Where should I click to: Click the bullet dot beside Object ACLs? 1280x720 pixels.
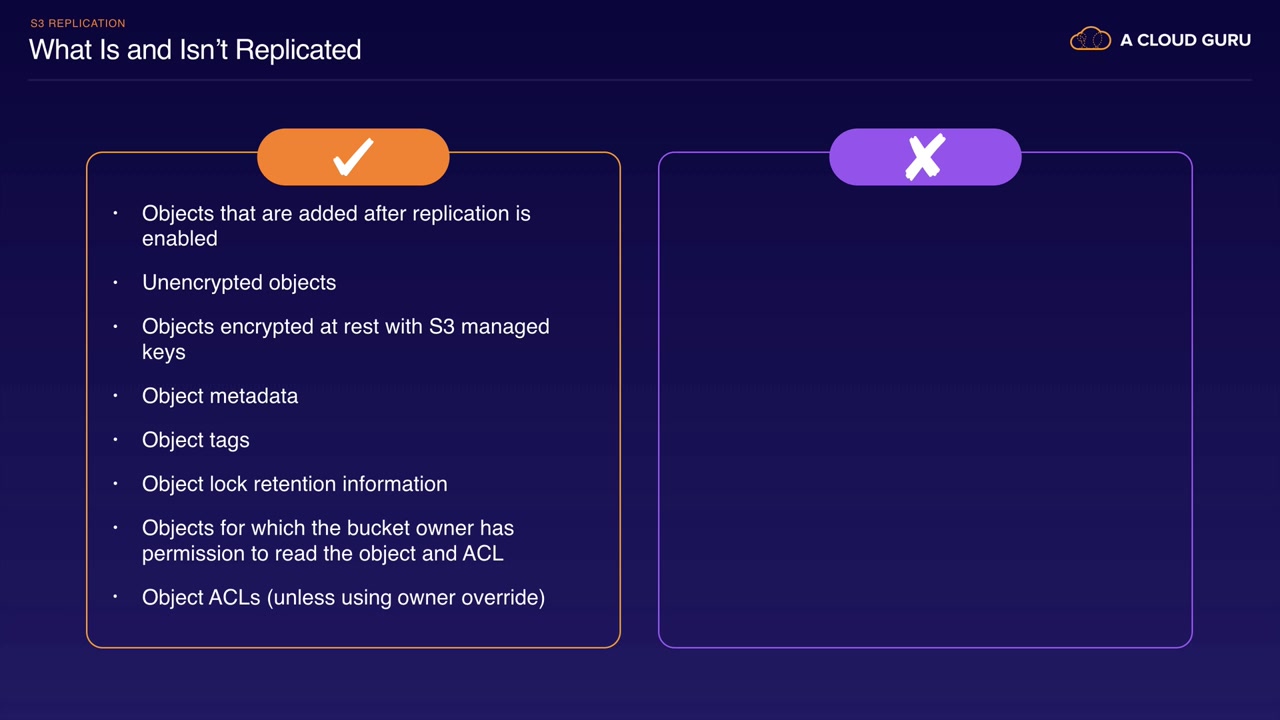pyautogui.click(x=116, y=597)
